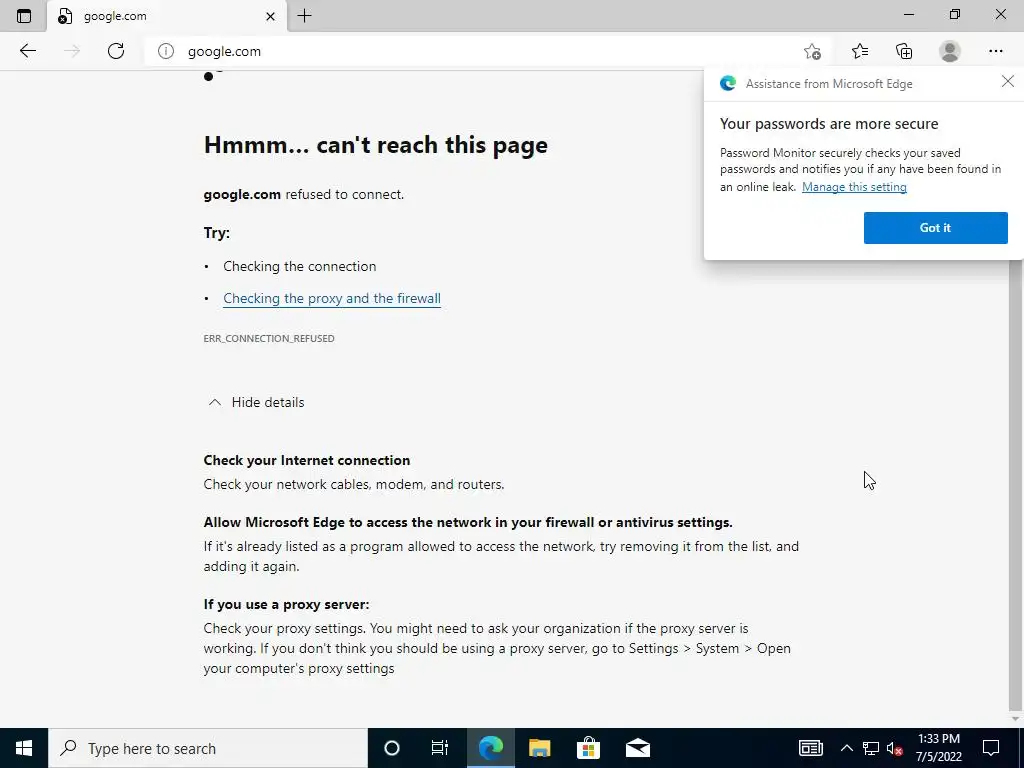Click the Your passwords are more secure title
The width and height of the screenshot is (1024, 768).
coord(829,124)
